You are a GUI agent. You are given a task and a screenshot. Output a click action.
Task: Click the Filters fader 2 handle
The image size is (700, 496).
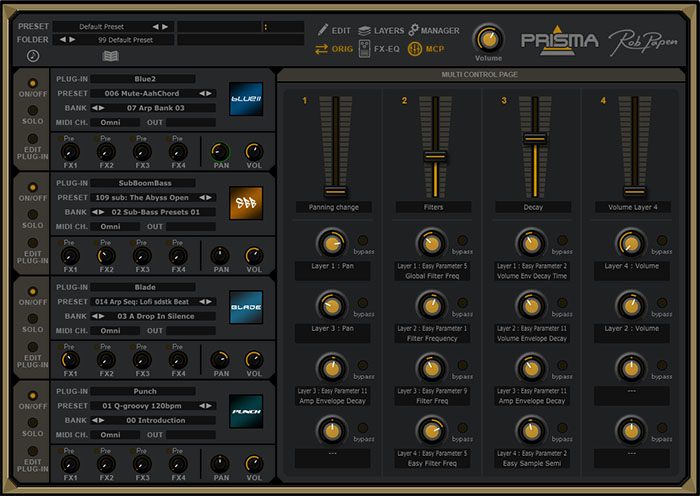click(435, 156)
